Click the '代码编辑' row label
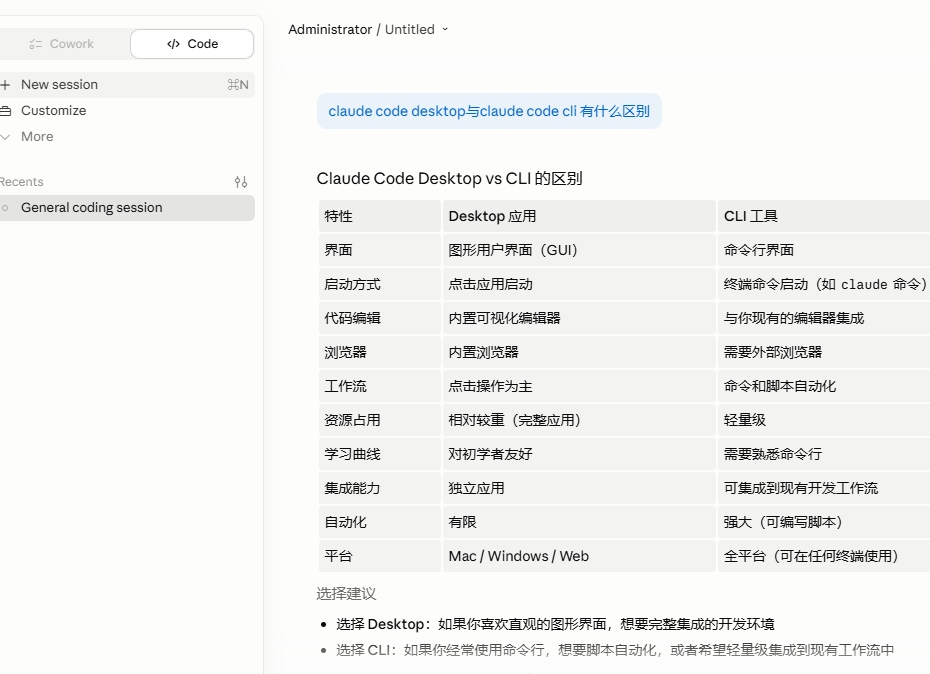 click(380, 318)
